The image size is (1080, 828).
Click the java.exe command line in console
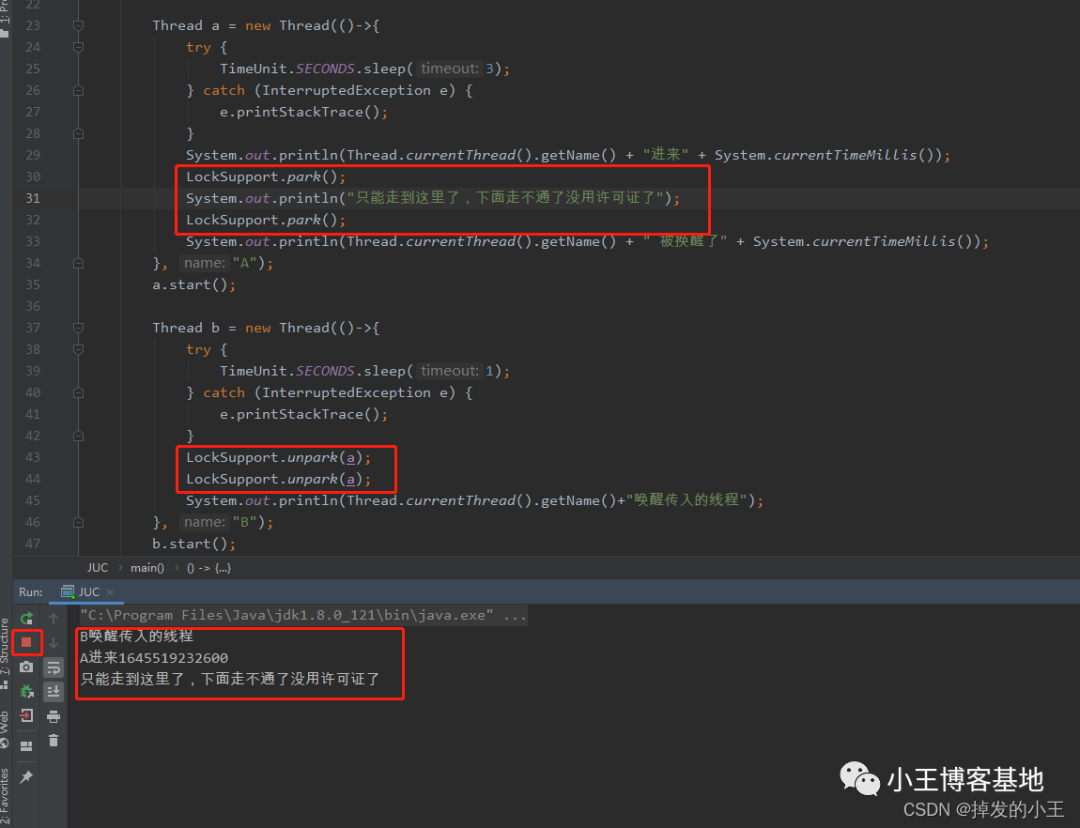coord(303,615)
